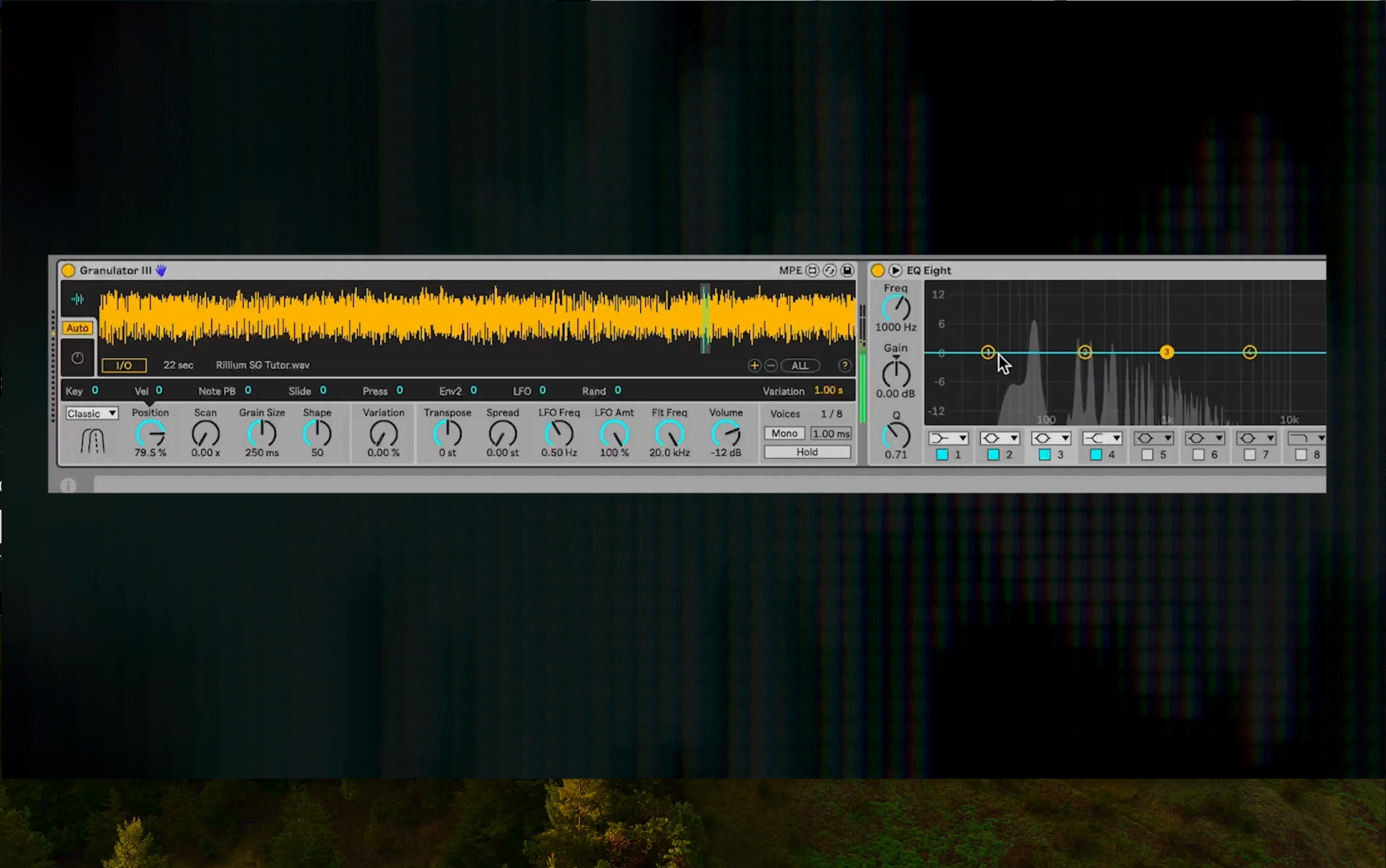
Task: Select the Vel modulation tab
Action: click(x=148, y=391)
